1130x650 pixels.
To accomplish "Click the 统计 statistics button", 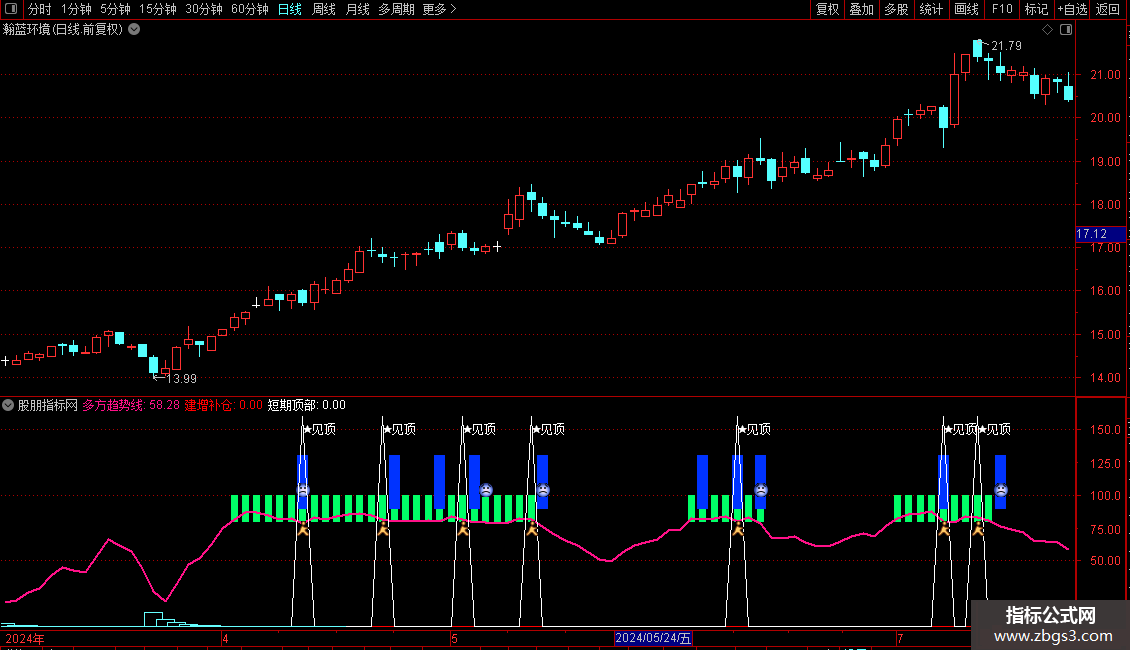I will click(x=931, y=9).
